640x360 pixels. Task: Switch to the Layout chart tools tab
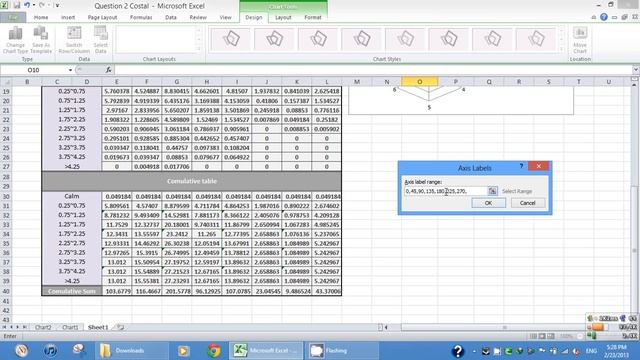[283, 17]
